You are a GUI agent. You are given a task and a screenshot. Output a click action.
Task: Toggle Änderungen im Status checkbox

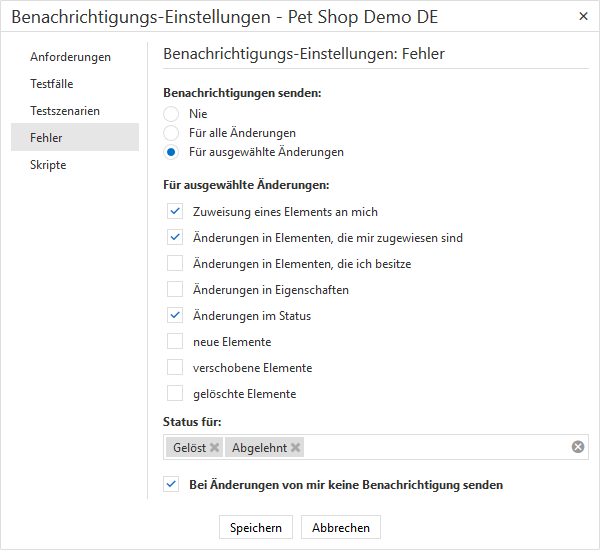pyautogui.click(x=175, y=316)
